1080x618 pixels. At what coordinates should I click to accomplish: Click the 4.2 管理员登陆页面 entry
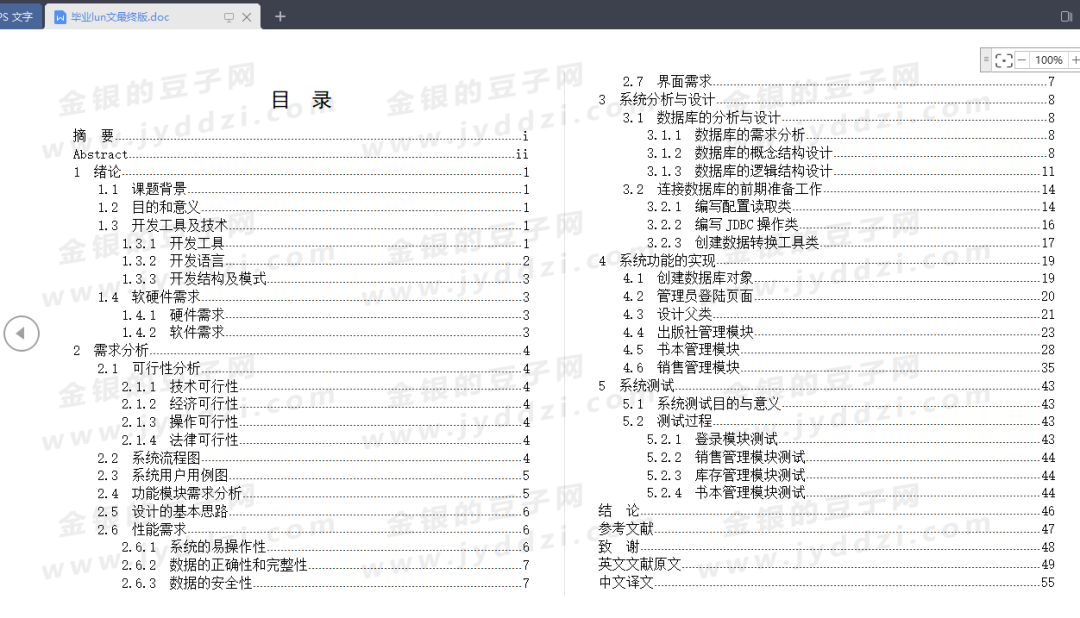point(838,296)
